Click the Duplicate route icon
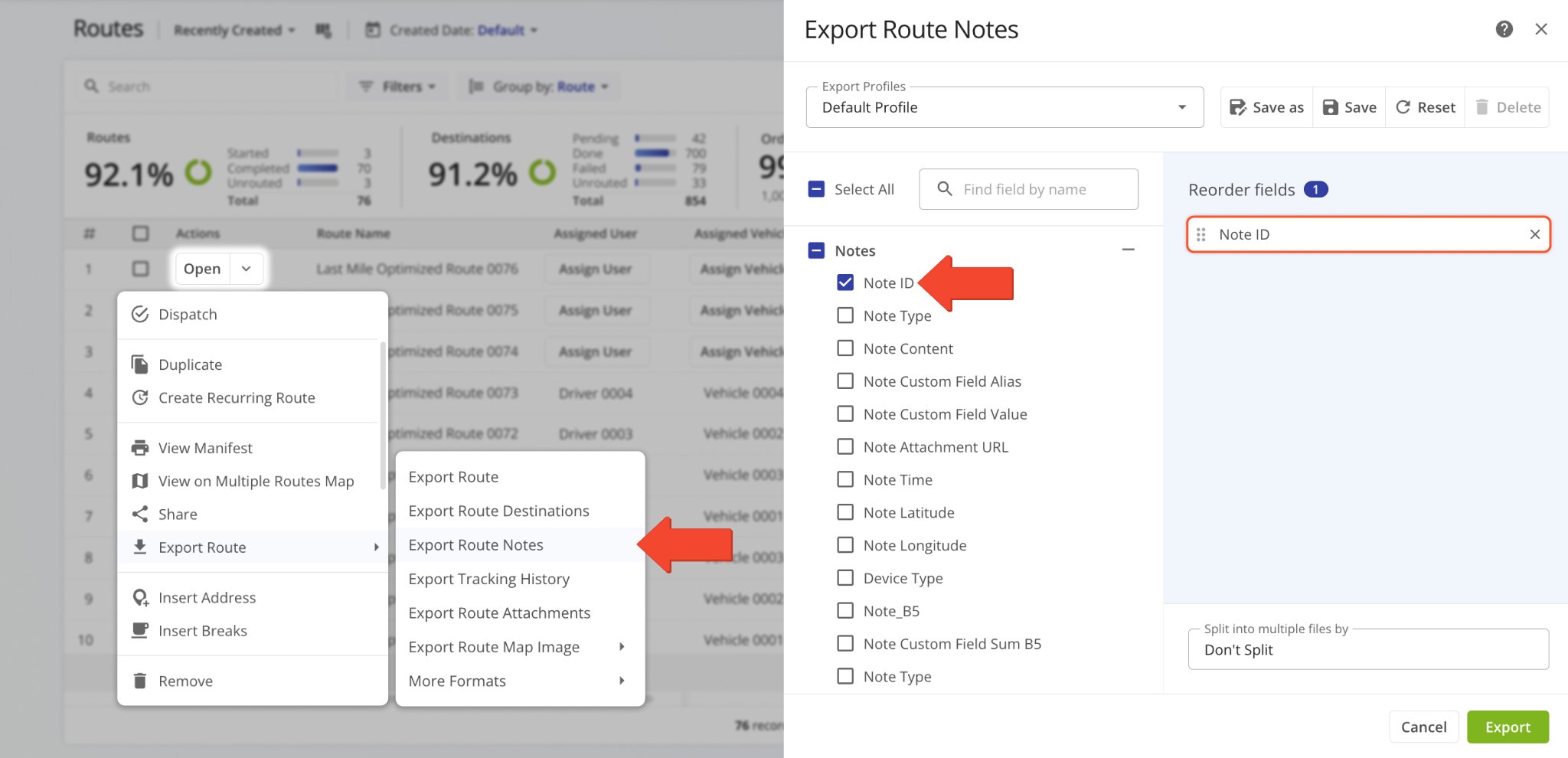The height and width of the screenshot is (758, 1568). click(x=140, y=364)
